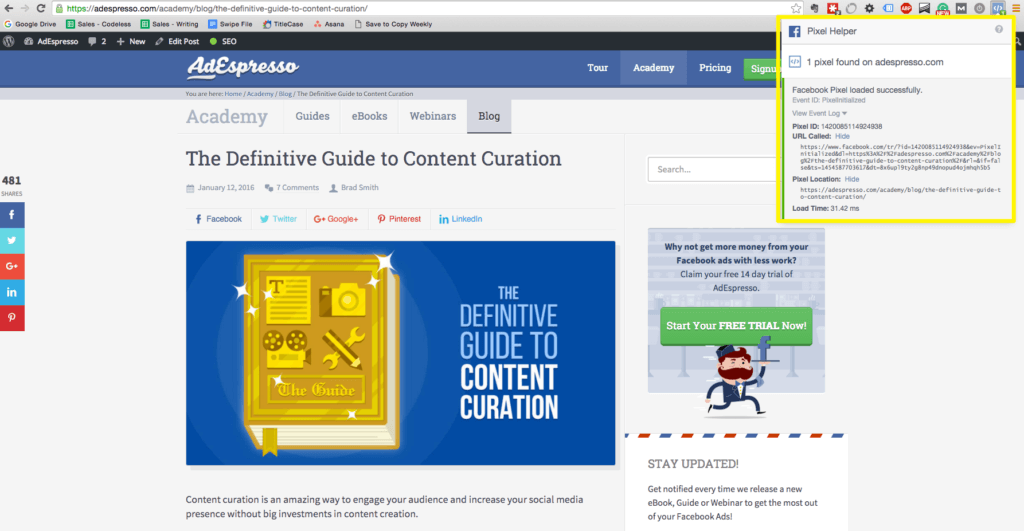Click the blog Search input field
1024x531 pixels.
tap(713, 169)
